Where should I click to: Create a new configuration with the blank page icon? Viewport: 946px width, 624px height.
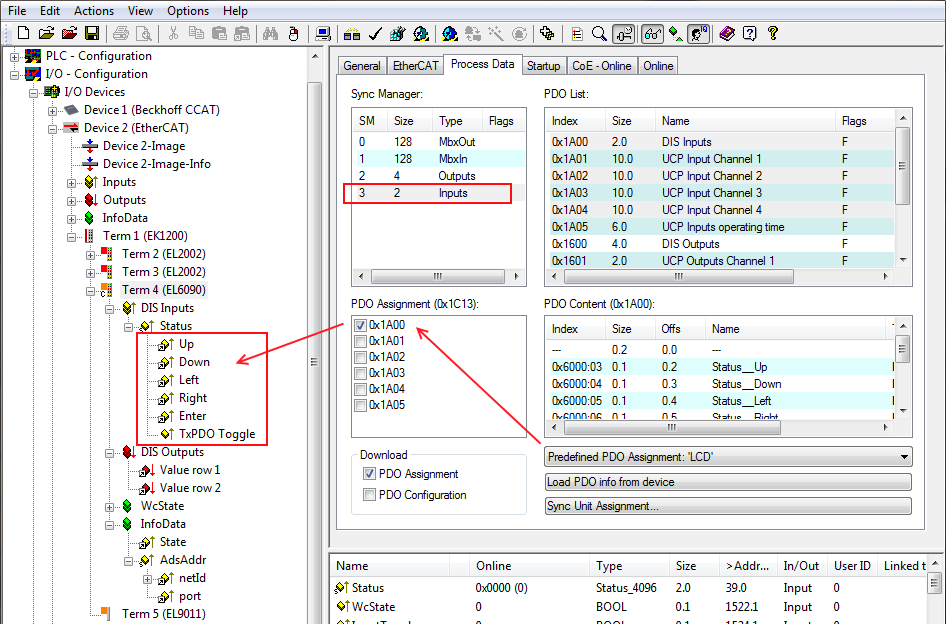coord(24,33)
